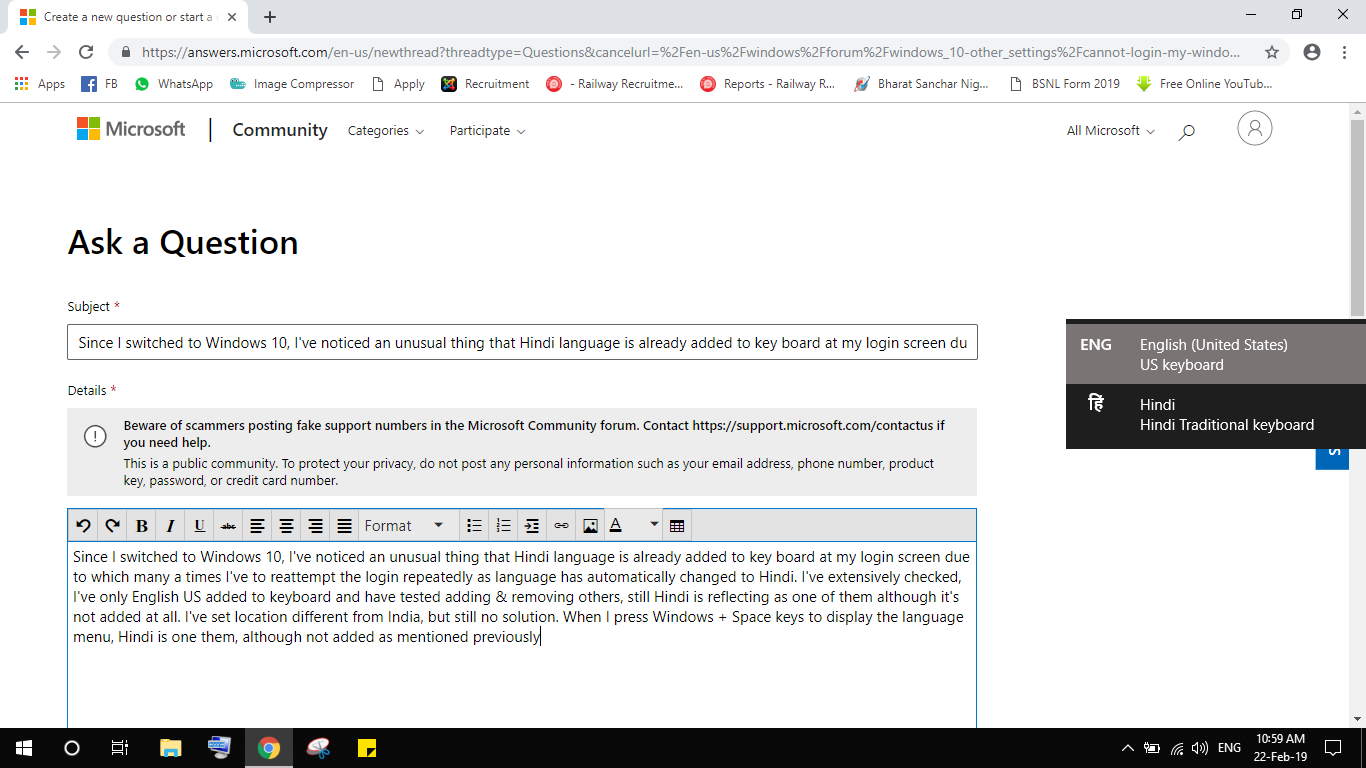This screenshot has height=768, width=1366.
Task: Open Task View on taskbar
Action: coord(120,748)
